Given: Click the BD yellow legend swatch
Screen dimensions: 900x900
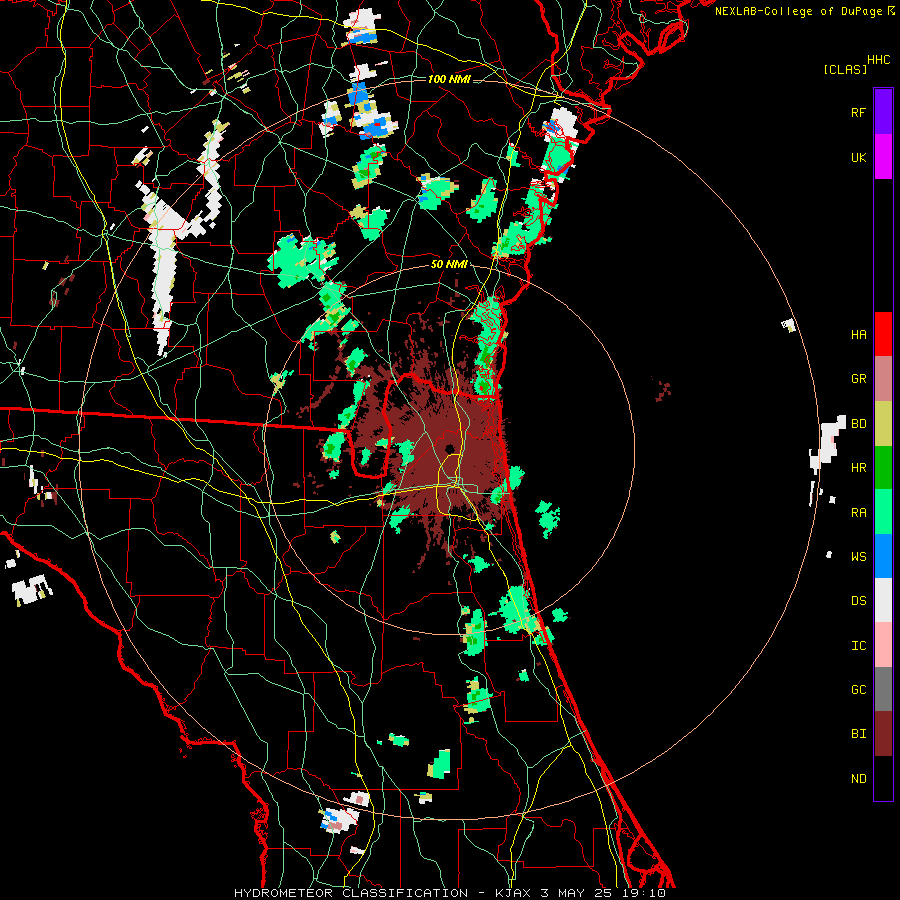Looking at the screenshot, I should coord(883,423).
